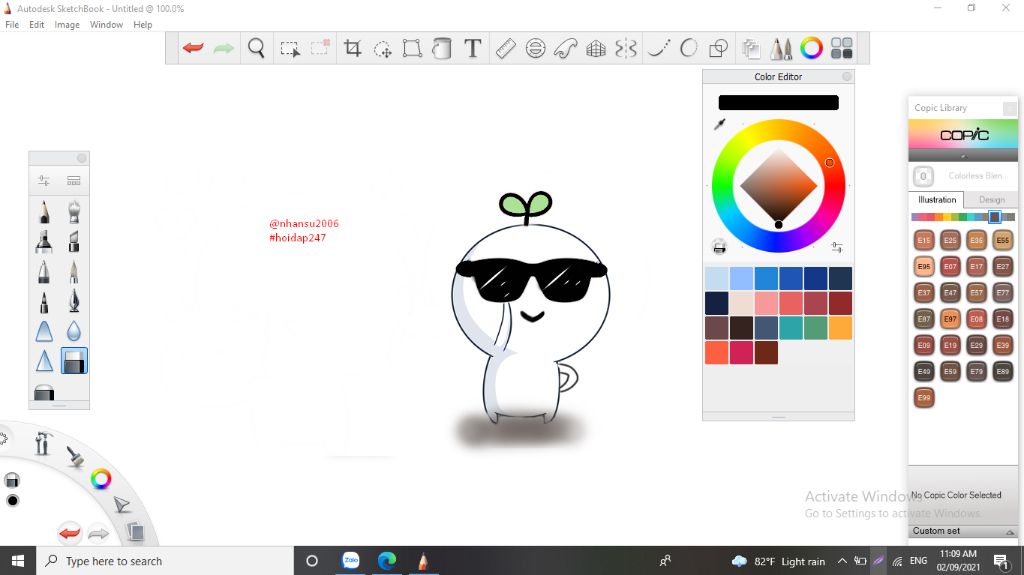Pick the eyedropper in Color Editor

[x=720, y=123]
